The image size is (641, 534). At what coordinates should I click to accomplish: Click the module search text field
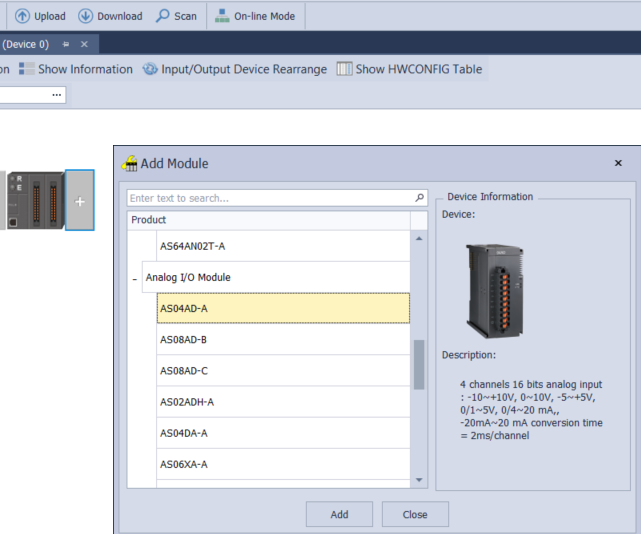pos(270,198)
